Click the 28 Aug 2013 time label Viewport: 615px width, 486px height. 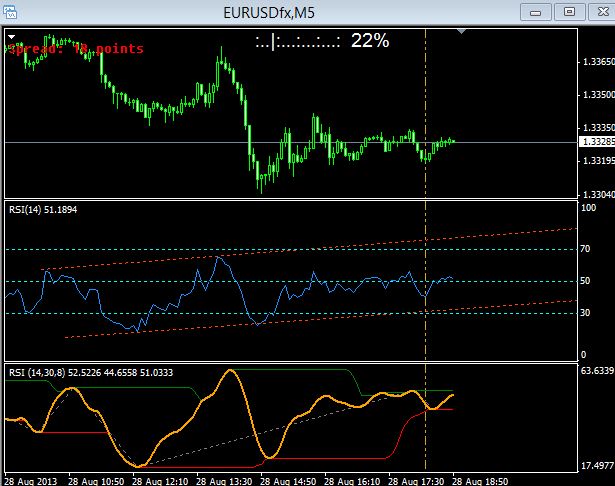coord(31,481)
